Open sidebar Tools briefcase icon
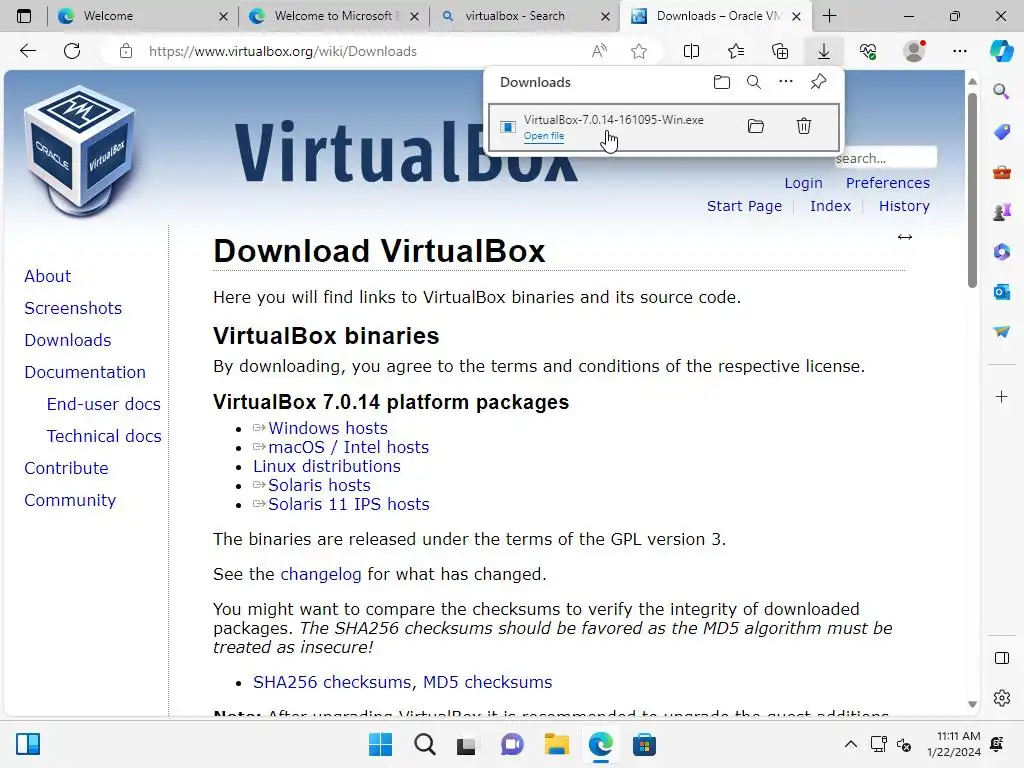Screen dimensions: 1024x768 tap(1002, 172)
